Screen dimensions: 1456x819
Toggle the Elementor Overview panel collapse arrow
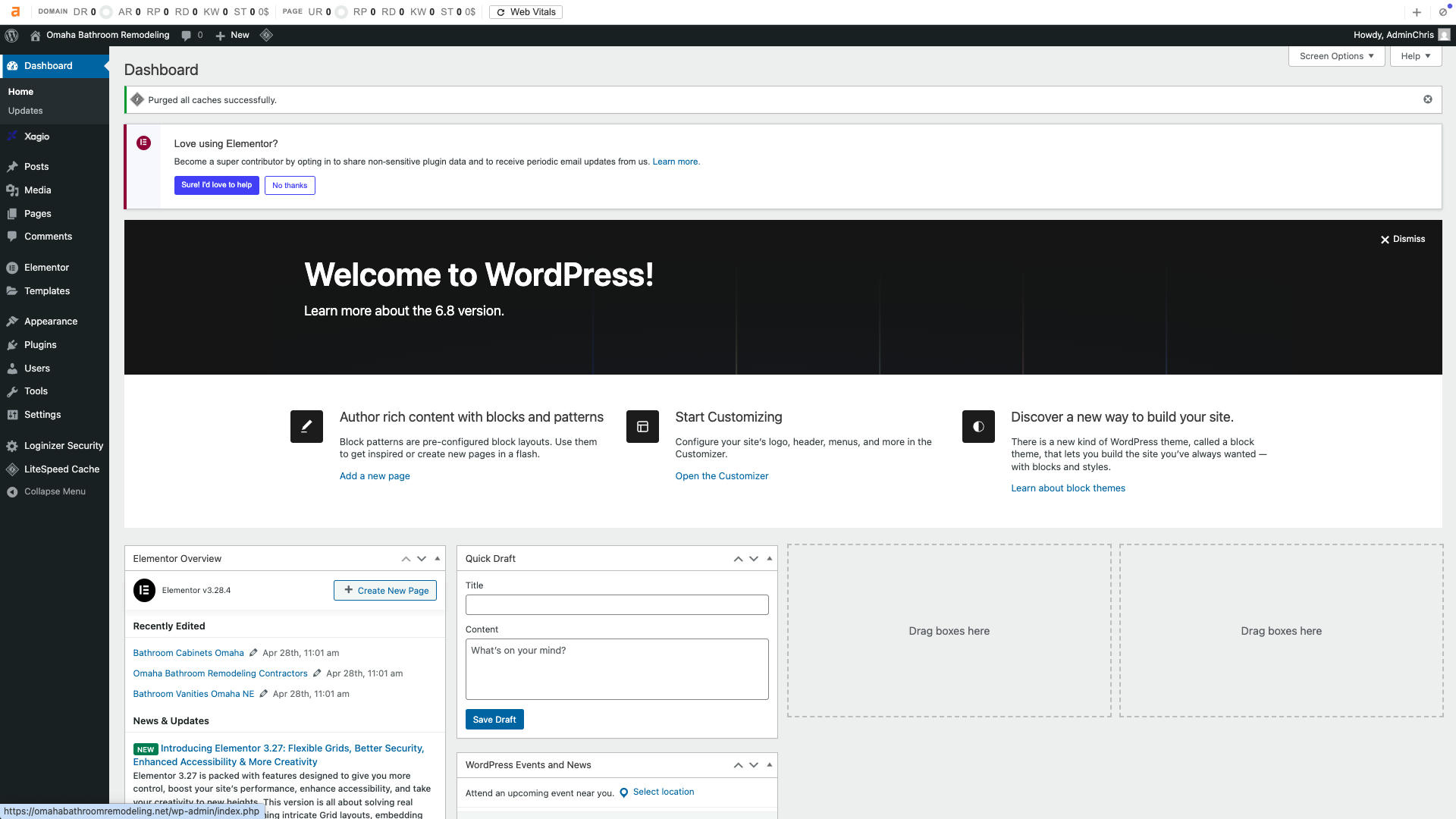pyautogui.click(x=438, y=558)
